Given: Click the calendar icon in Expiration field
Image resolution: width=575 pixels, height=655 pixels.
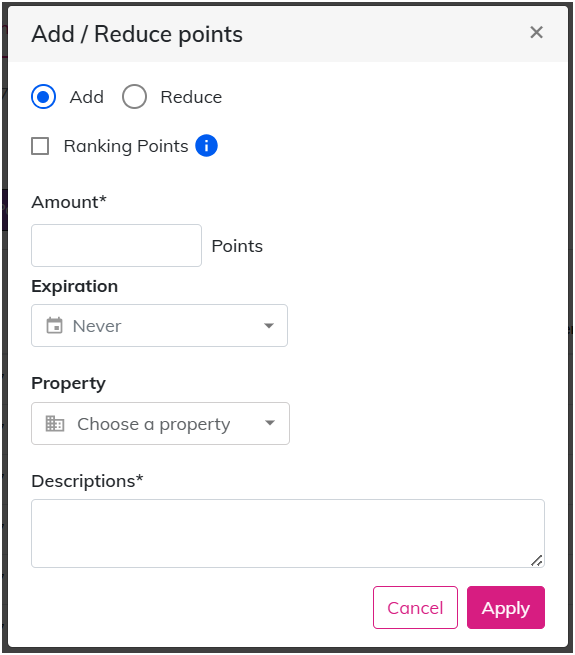Looking at the screenshot, I should (54, 325).
